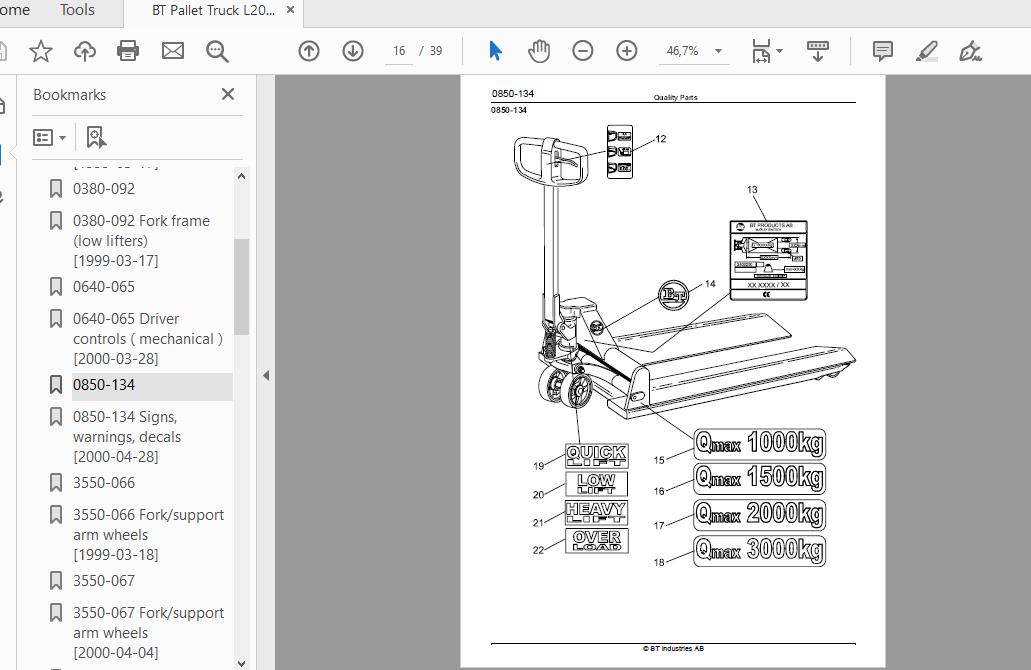Add a new bookmark
The width and height of the screenshot is (1031, 670).
(96, 137)
